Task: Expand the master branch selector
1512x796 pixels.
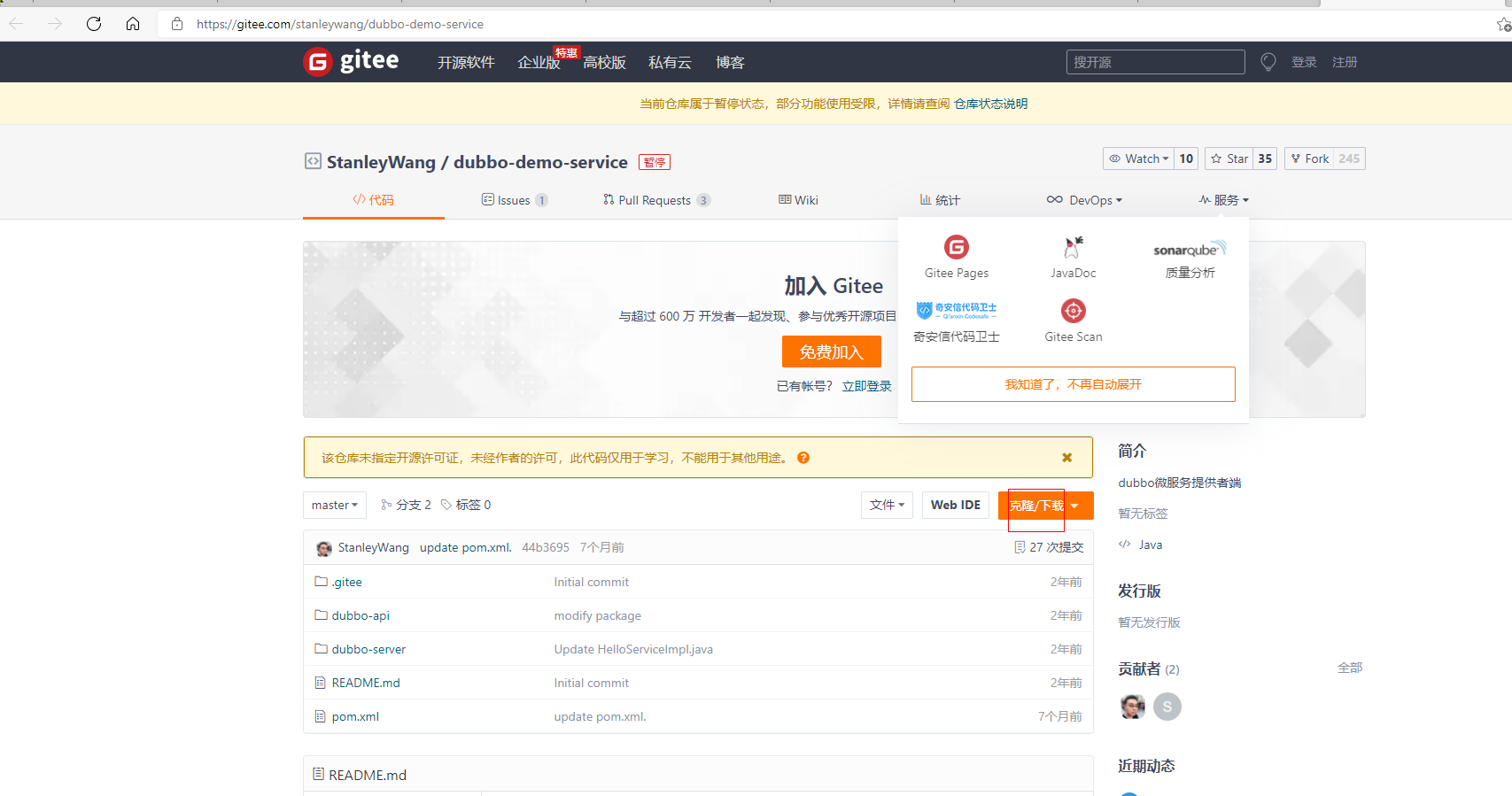Action: point(335,505)
